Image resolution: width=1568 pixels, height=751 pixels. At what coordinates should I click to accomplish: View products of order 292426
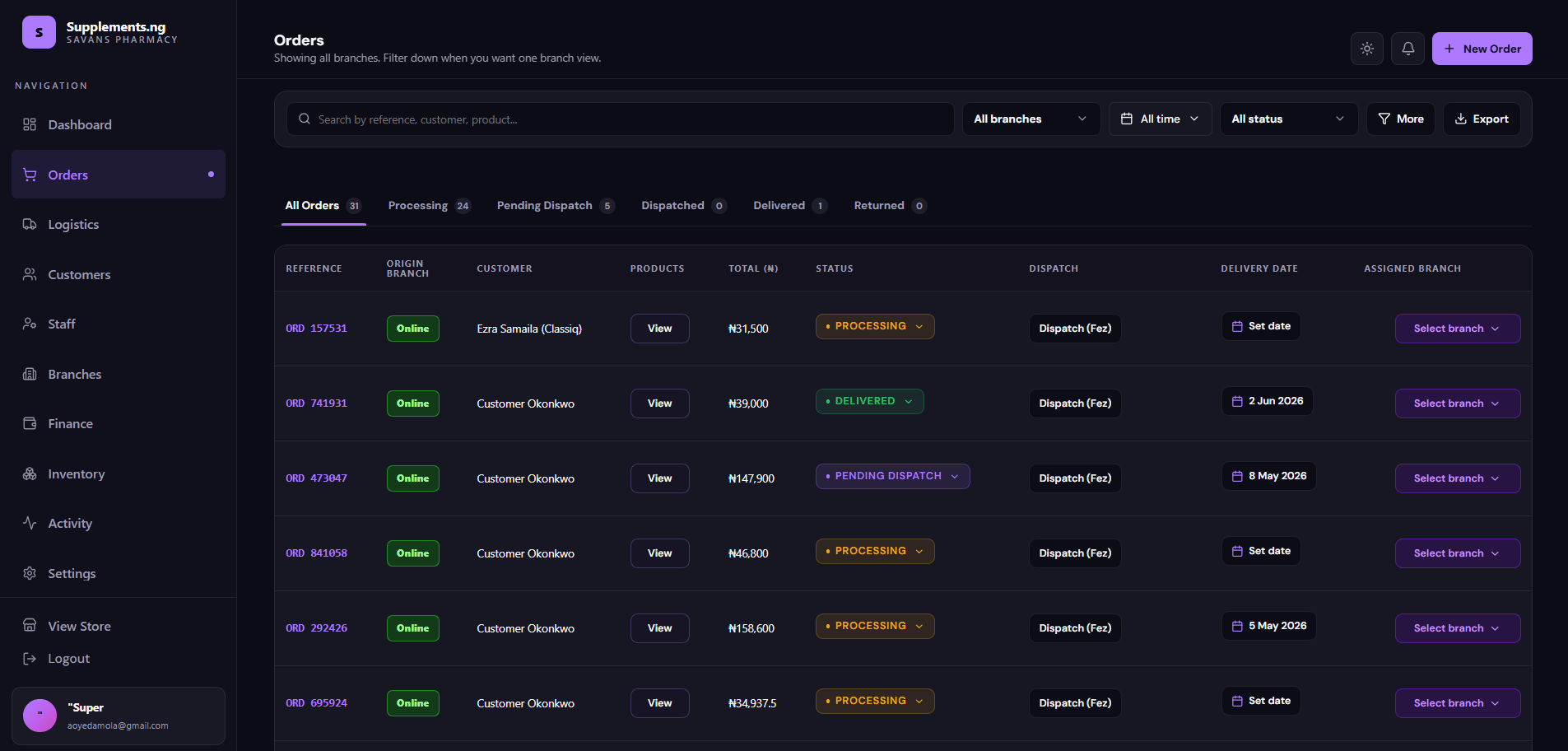pyautogui.click(x=660, y=628)
